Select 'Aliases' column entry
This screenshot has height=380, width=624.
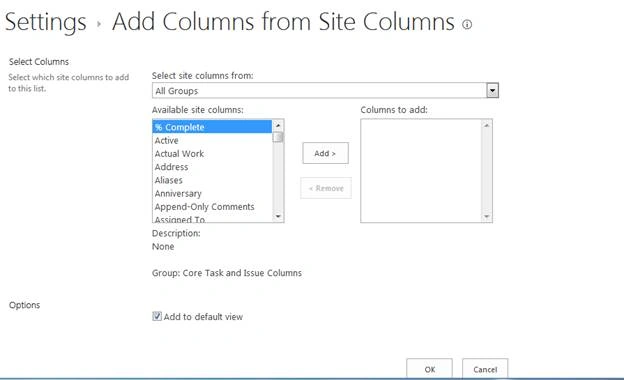coord(213,180)
